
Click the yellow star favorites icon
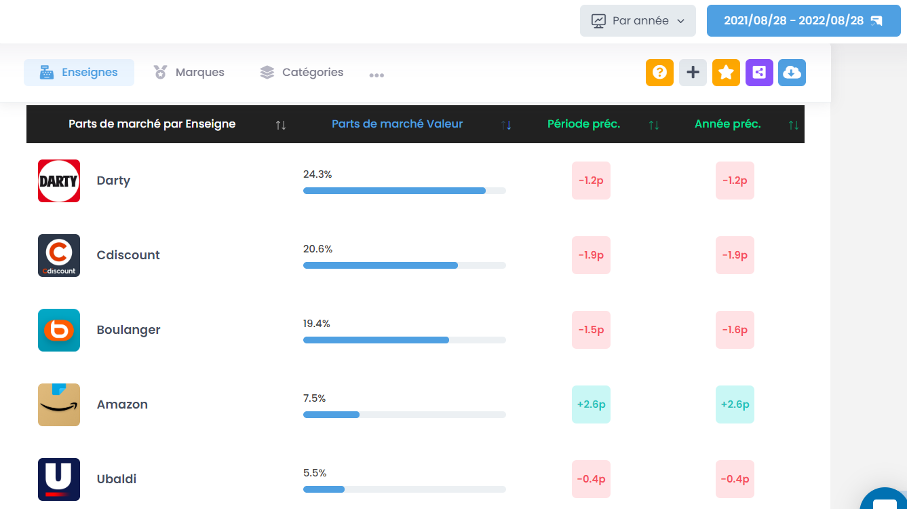pyautogui.click(x=727, y=72)
